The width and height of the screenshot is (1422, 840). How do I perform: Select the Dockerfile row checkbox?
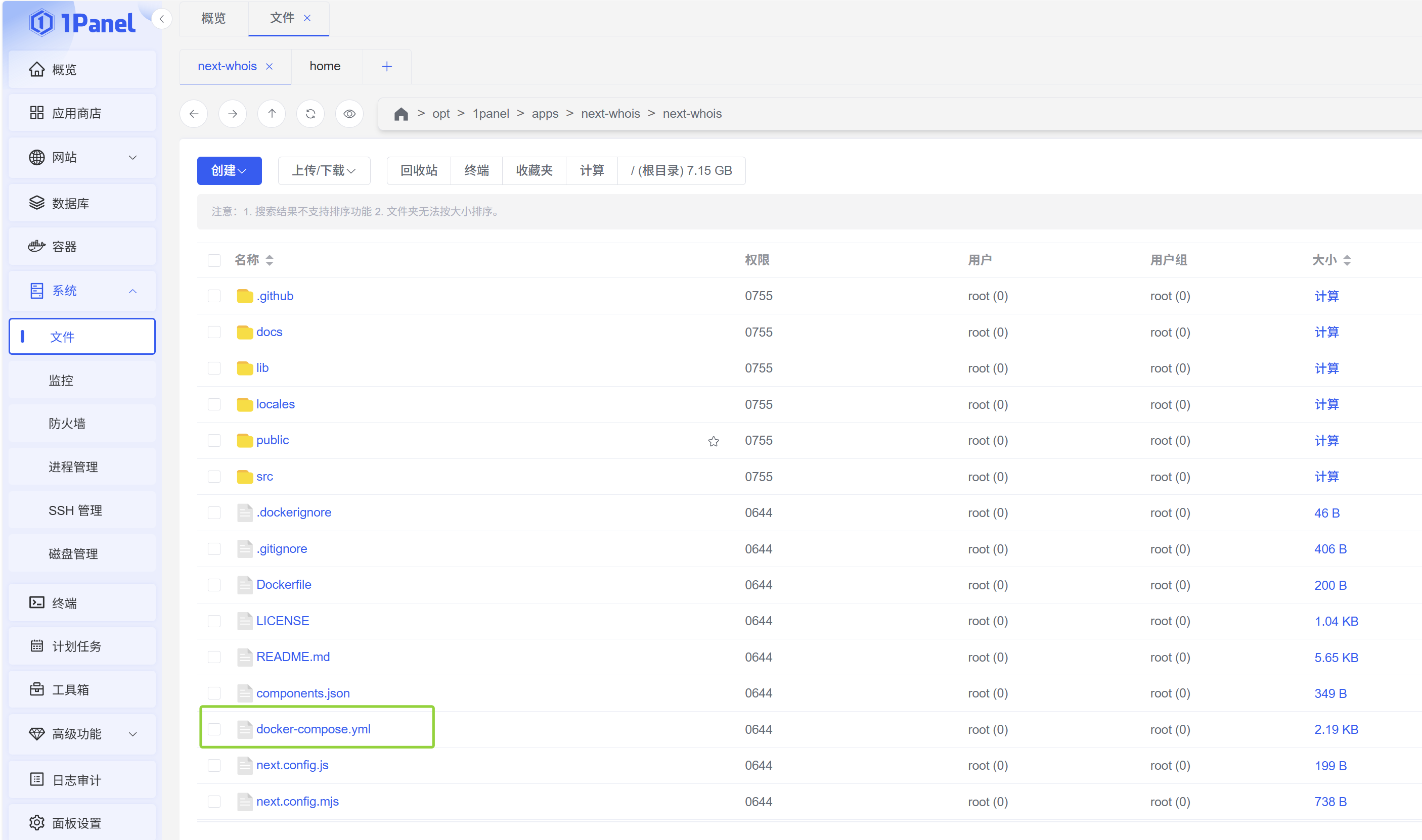tap(214, 585)
